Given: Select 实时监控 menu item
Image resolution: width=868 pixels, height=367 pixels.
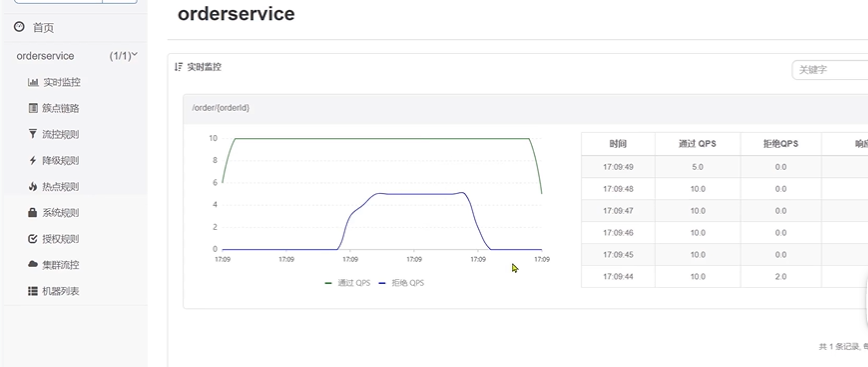Looking at the screenshot, I should pyautogui.click(x=61, y=82).
